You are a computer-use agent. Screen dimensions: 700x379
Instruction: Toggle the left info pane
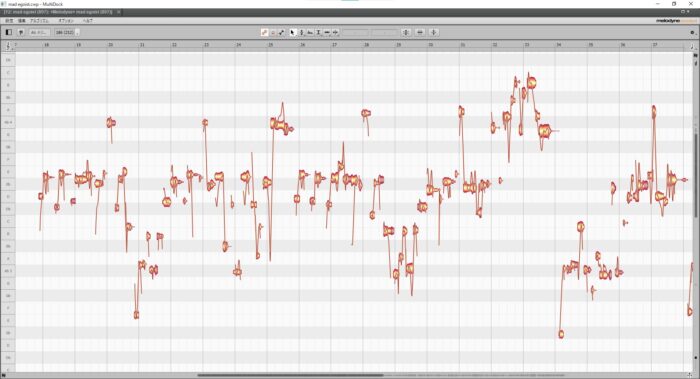pyautogui.click(x=8, y=33)
